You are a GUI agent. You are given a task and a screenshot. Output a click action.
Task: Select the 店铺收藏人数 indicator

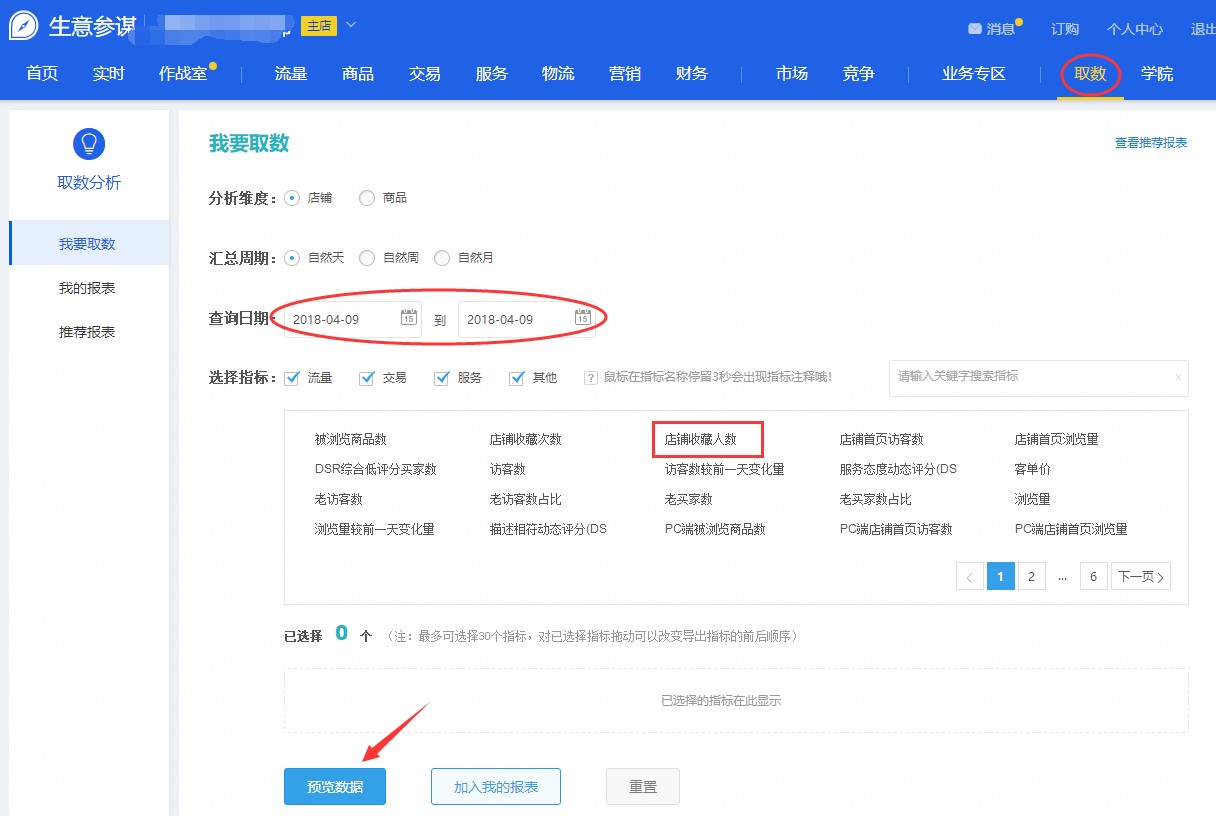pos(701,439)
